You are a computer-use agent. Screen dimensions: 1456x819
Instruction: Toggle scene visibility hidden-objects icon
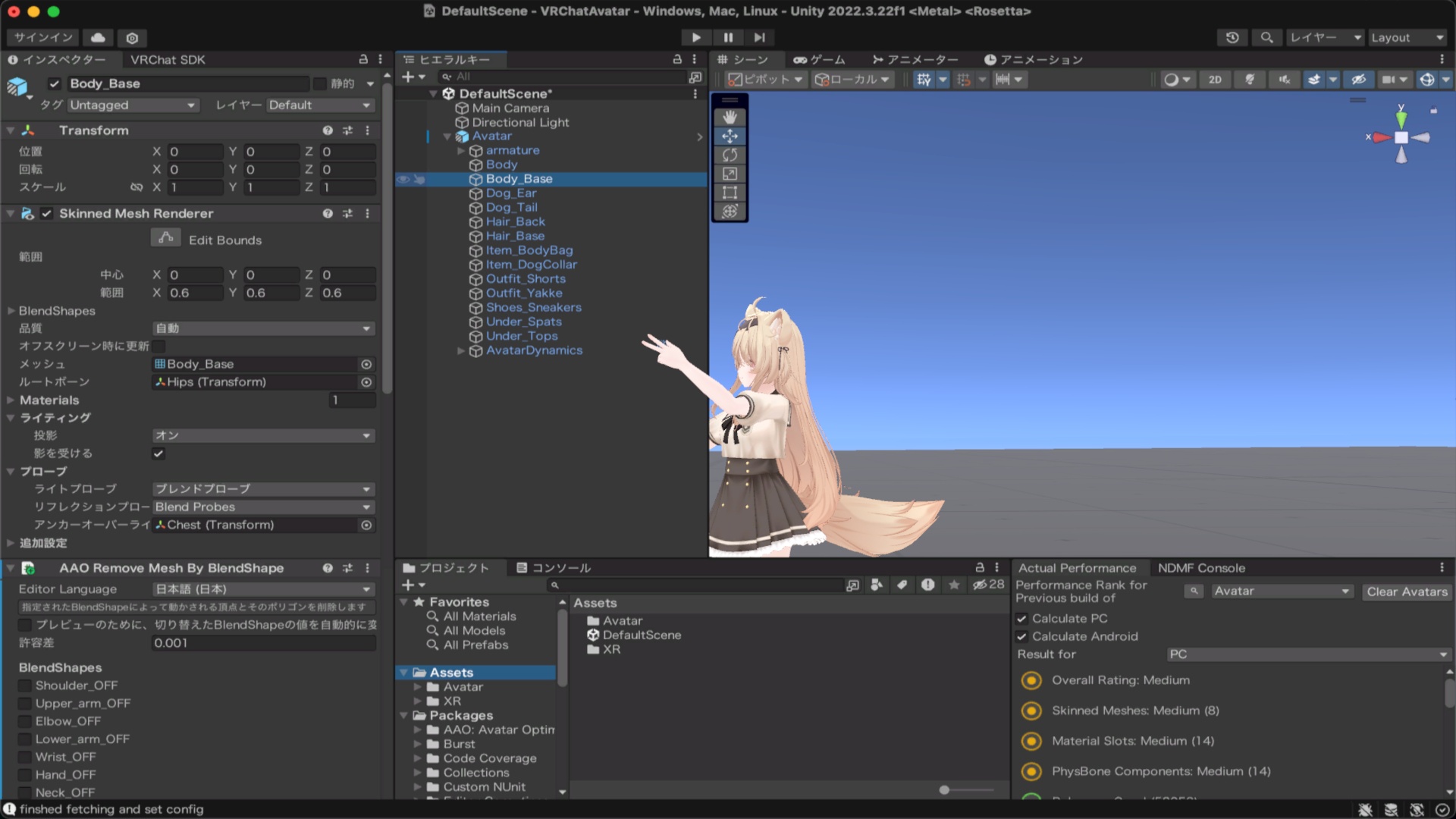tap(1359, 80)
